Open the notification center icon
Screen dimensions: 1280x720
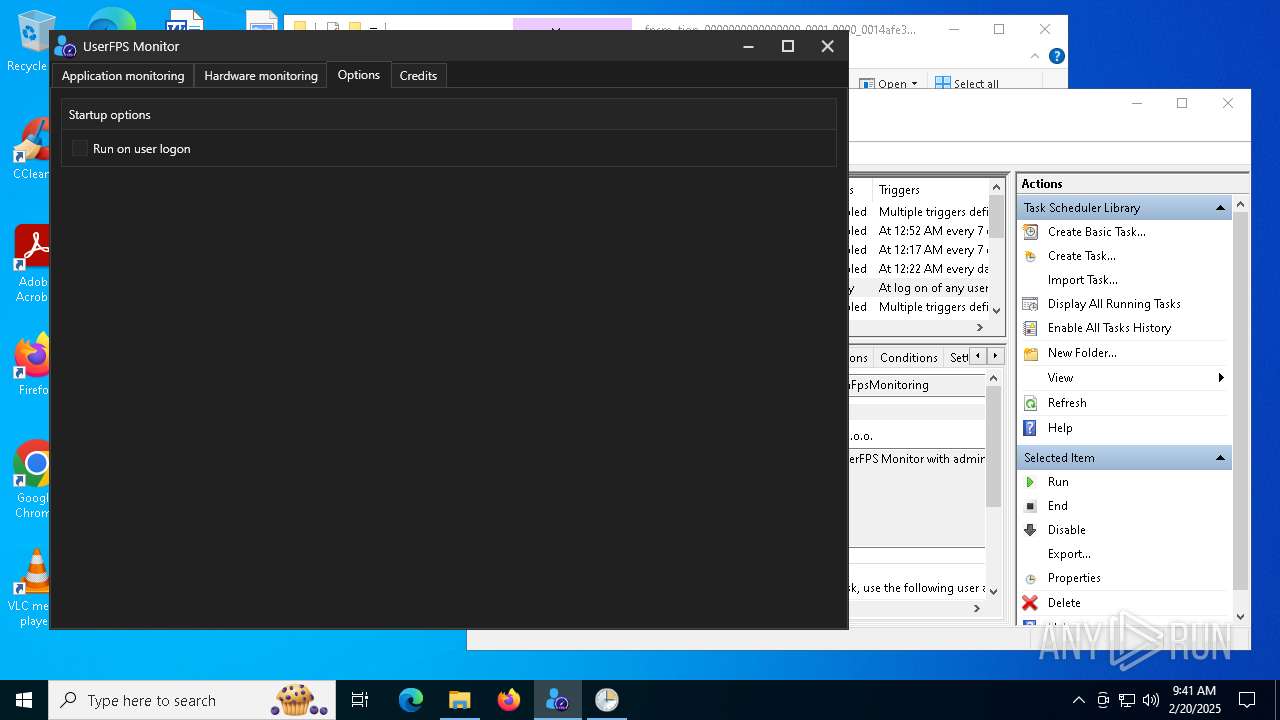coord(1247,700)
